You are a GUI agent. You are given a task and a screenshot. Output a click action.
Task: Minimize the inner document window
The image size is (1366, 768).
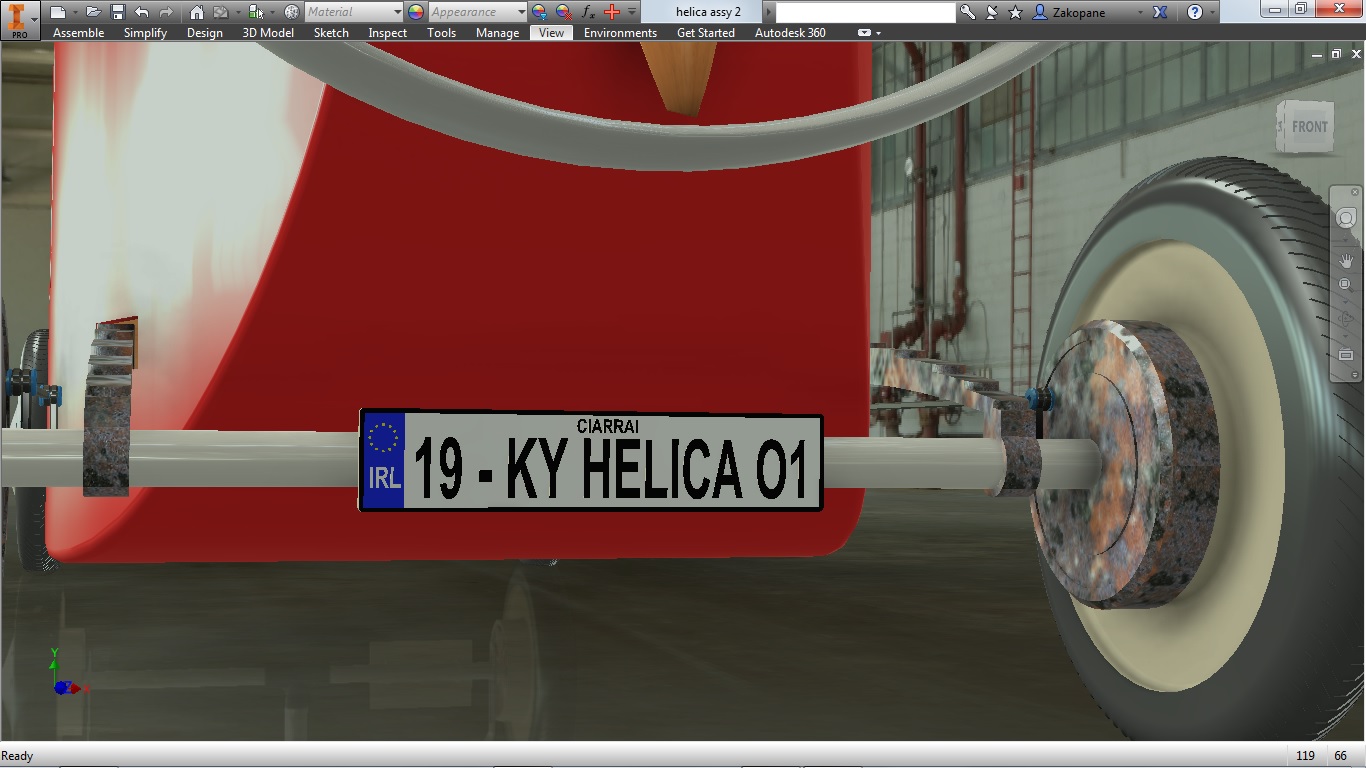[1317, 55]
